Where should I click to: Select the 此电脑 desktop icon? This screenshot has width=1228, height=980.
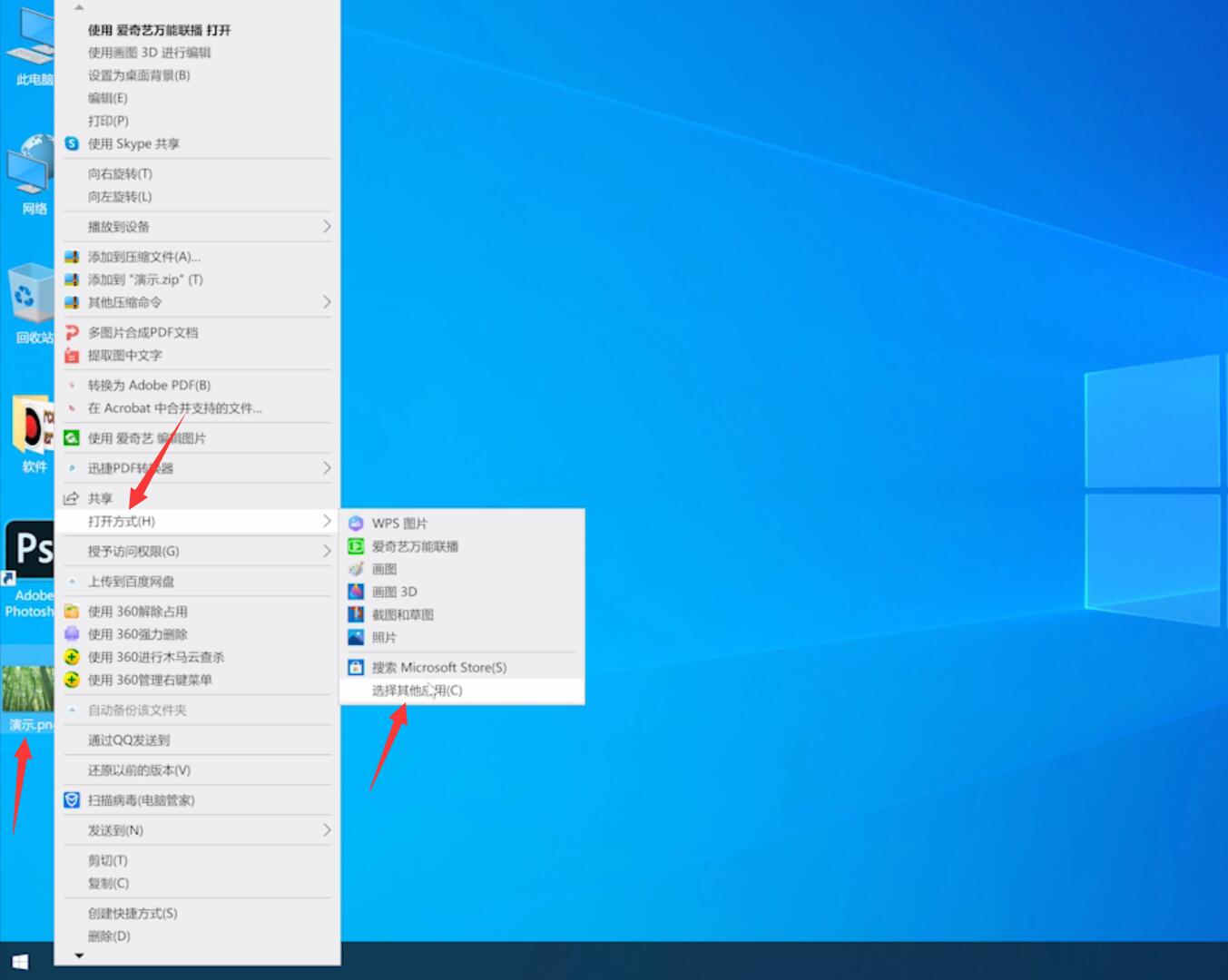pyautogui.click(x=30, y=45)
